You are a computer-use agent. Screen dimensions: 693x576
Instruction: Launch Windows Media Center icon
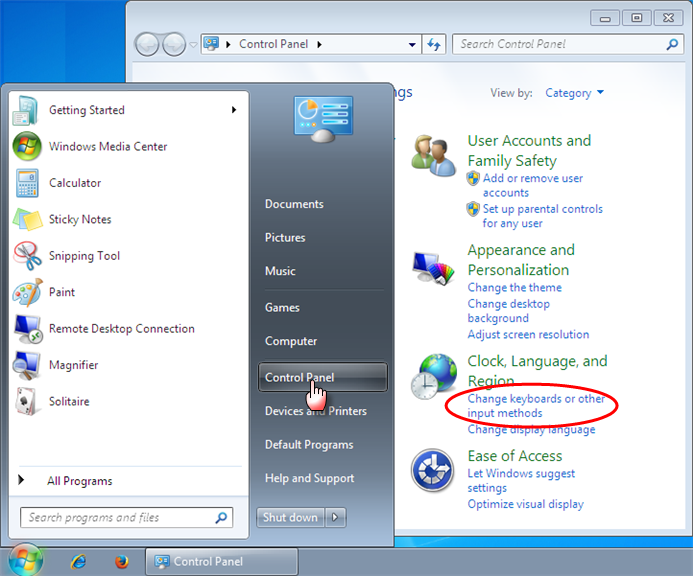tap(27, 146)
